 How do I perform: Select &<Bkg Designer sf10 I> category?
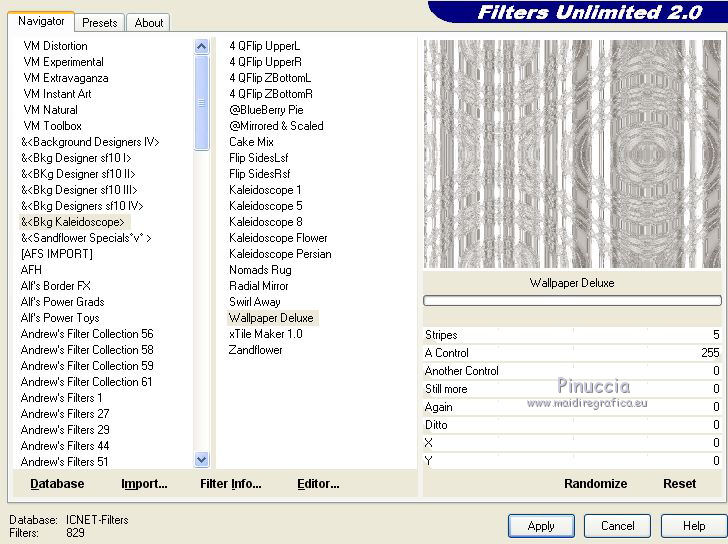(x=76, y=158)
